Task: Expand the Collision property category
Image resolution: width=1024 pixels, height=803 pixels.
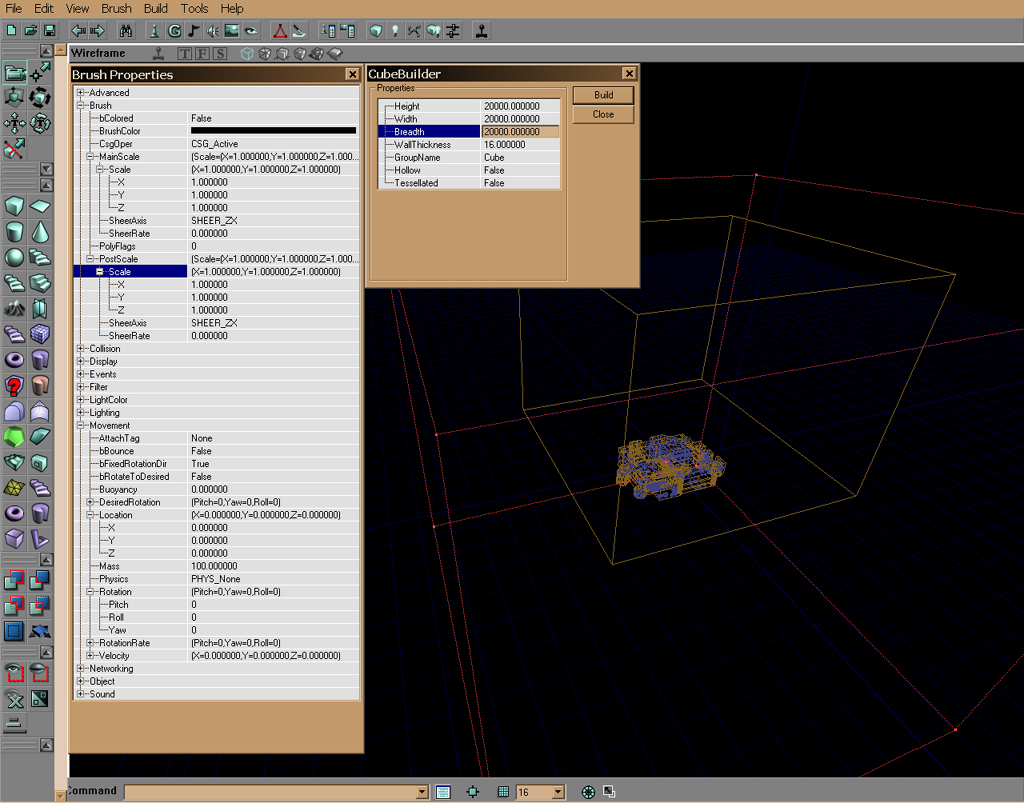Action: tap(80, 349)
